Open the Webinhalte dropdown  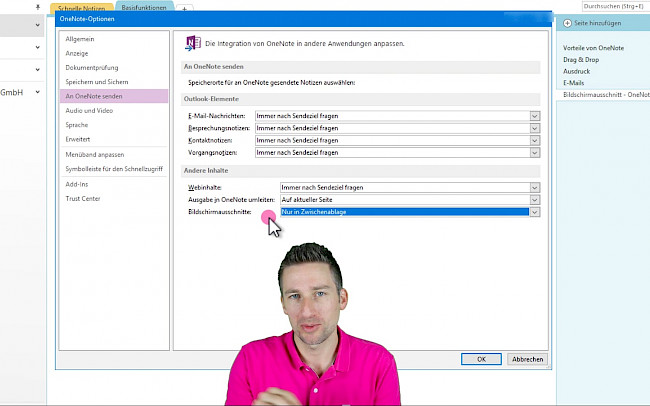click(535, 187)
